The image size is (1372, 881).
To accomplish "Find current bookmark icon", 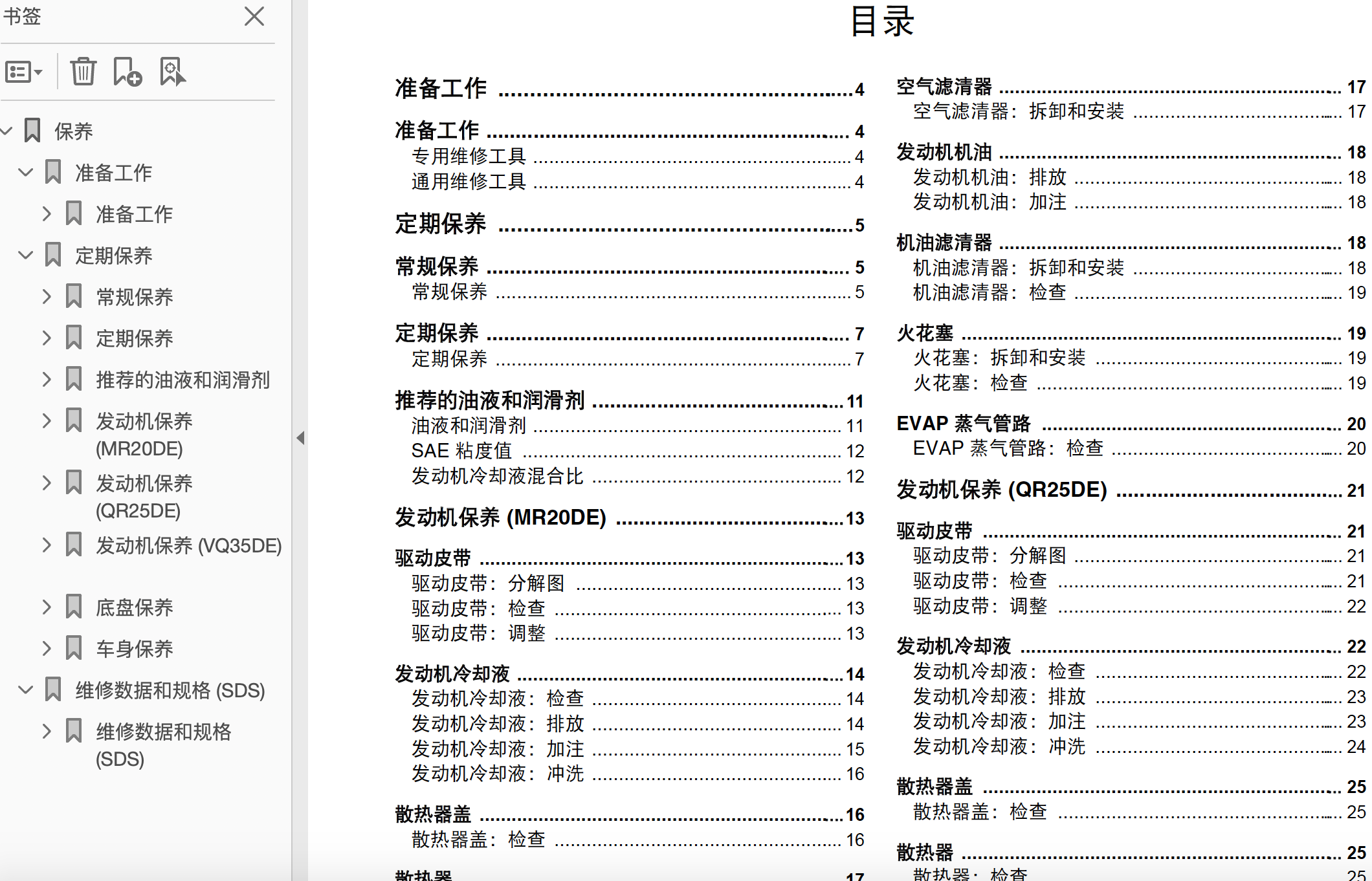I will pyautogui.click(x=172, y=71).
